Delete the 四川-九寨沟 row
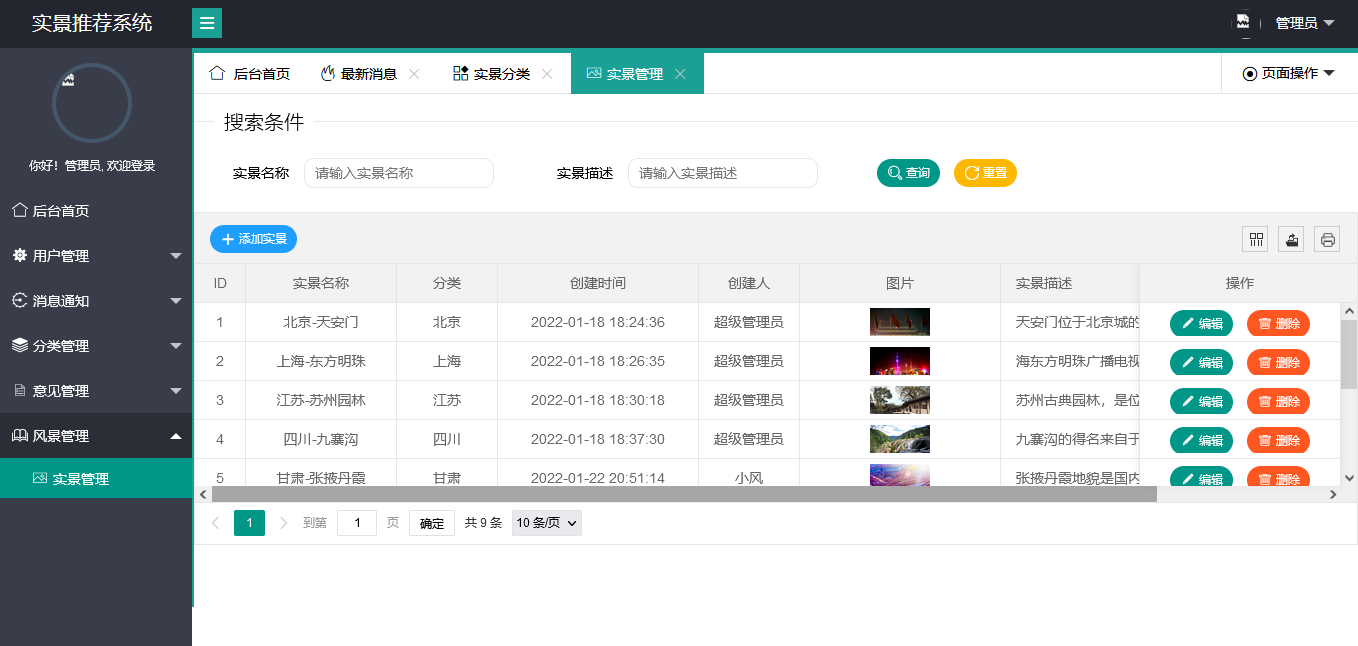 pyautogui.click(x=1278, y=440)
